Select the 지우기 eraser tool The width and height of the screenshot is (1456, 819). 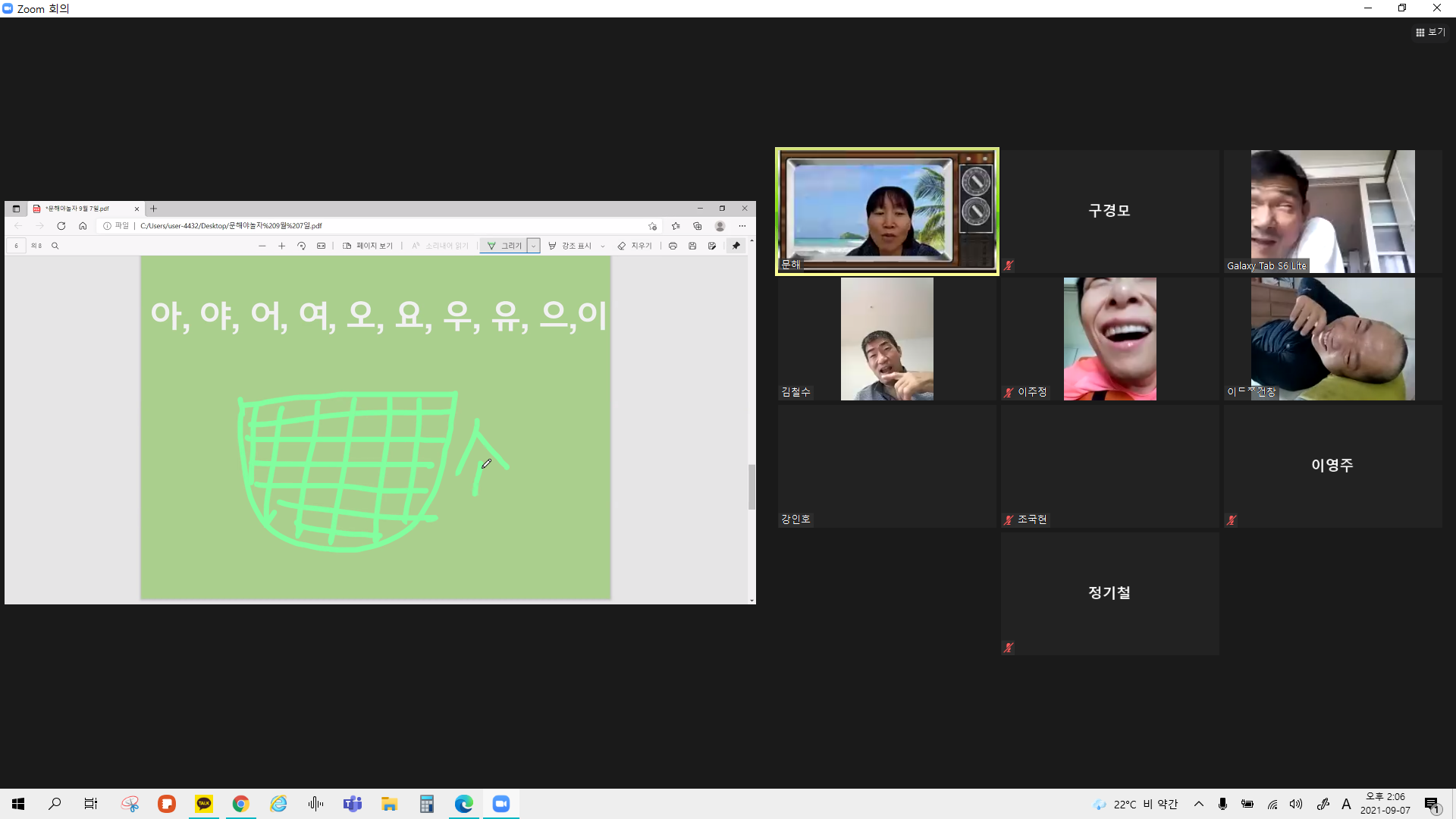(x=635, y=246)
